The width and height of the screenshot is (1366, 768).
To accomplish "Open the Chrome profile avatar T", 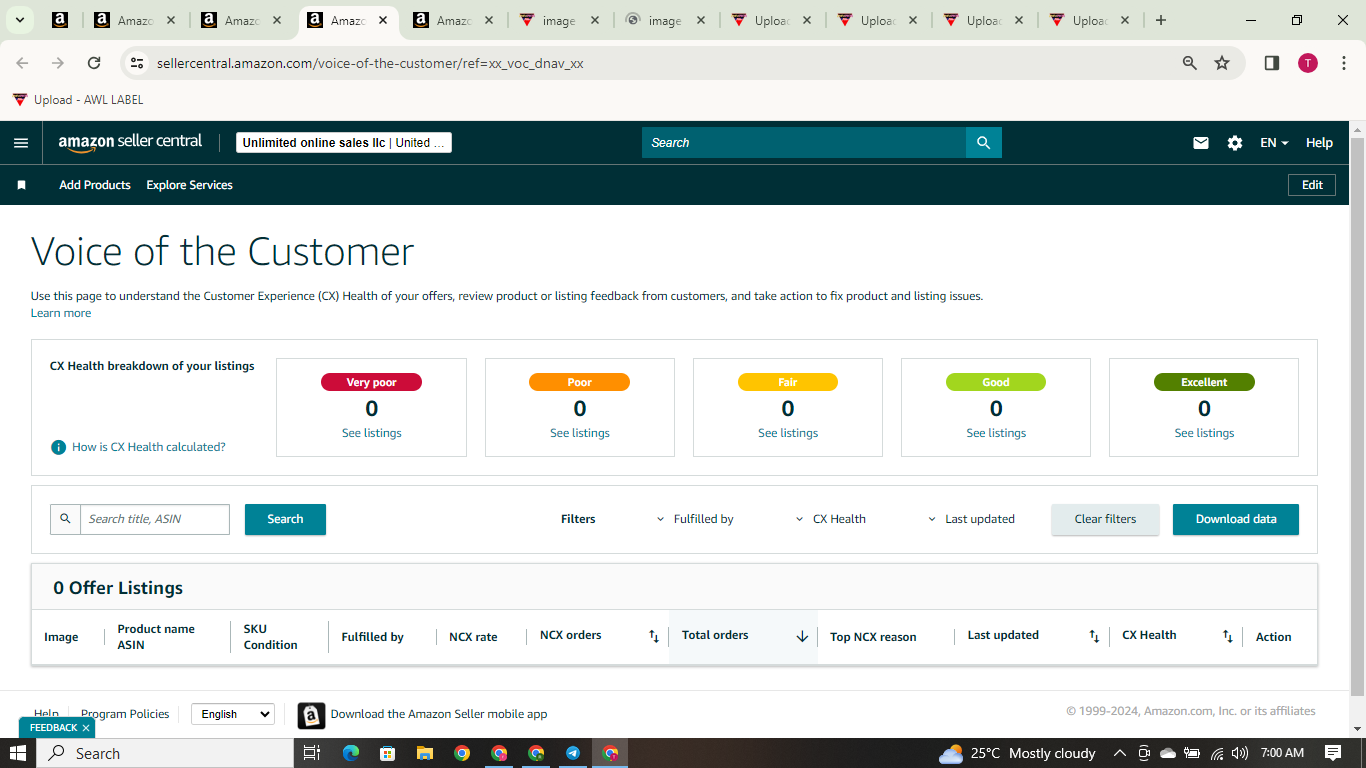I will click(x=1308, y=63).
